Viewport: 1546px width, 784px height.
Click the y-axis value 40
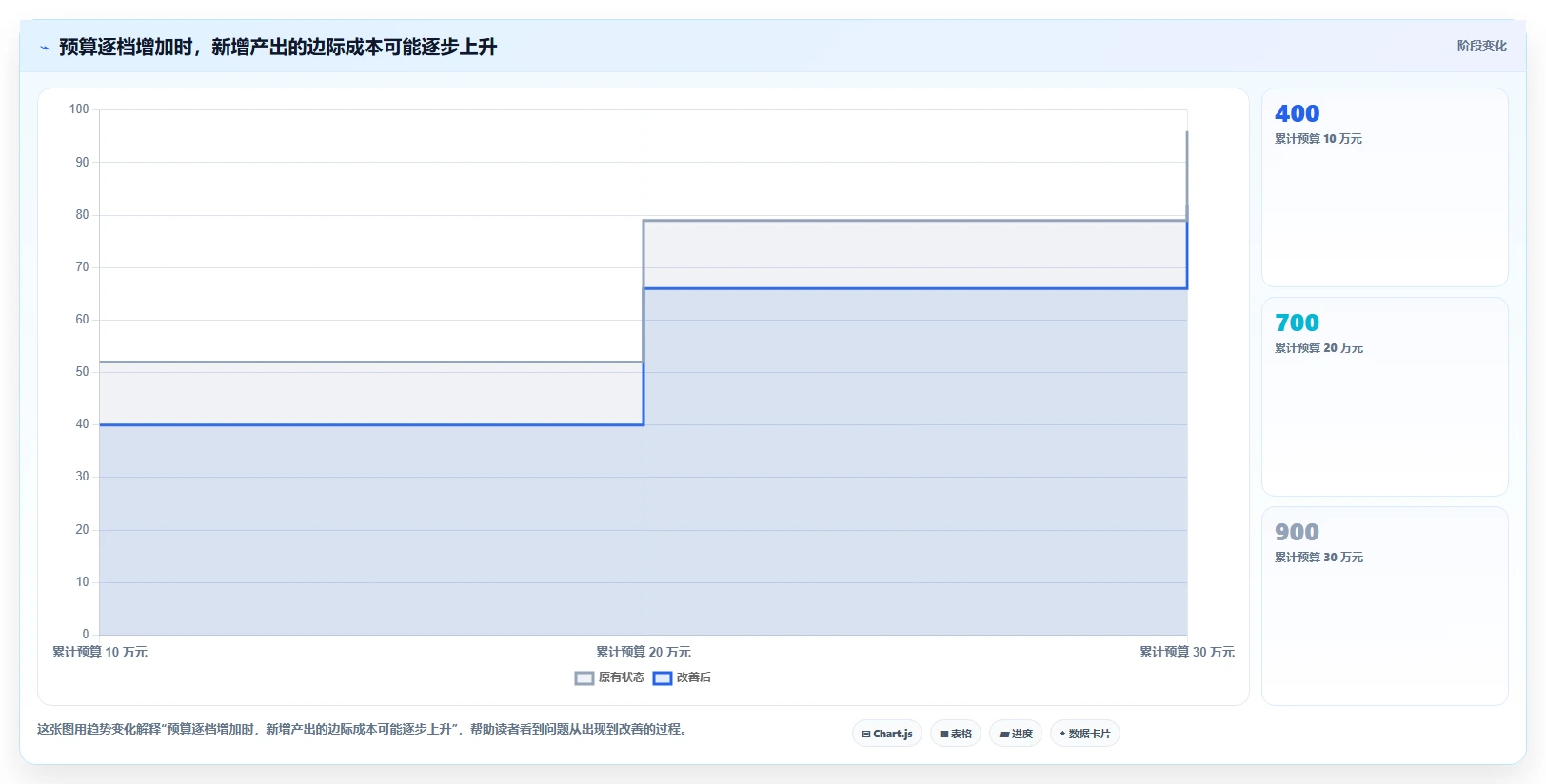click(x=82, y=424)
